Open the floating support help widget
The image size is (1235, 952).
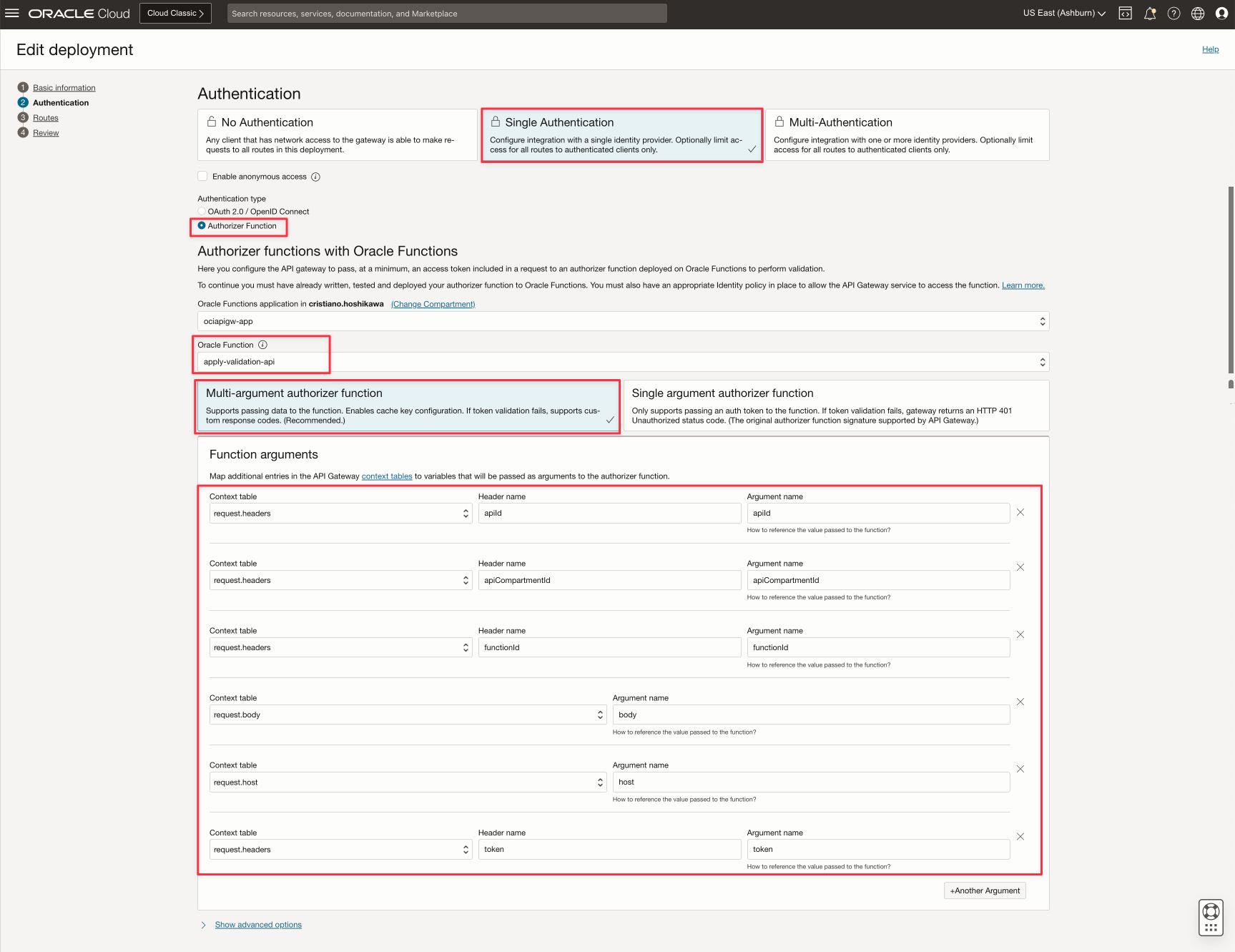click(x=1211, y=917)
